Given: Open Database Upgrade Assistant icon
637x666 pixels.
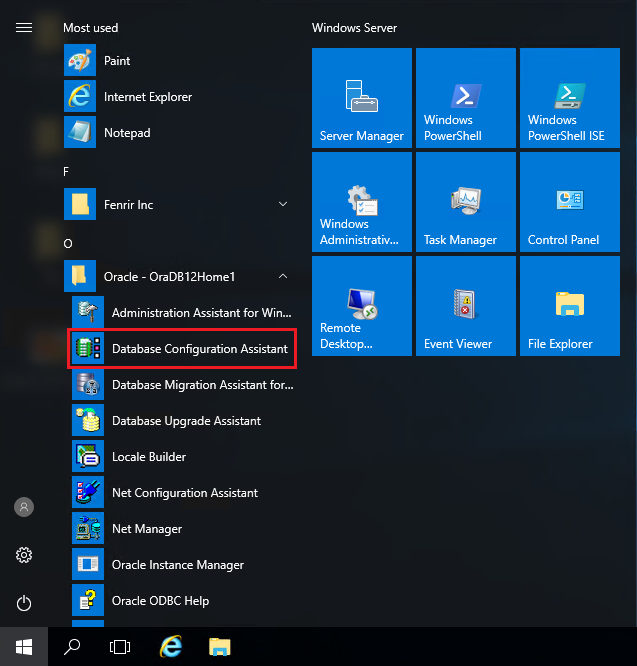Looking at the screenshot, I should [88, 420].
